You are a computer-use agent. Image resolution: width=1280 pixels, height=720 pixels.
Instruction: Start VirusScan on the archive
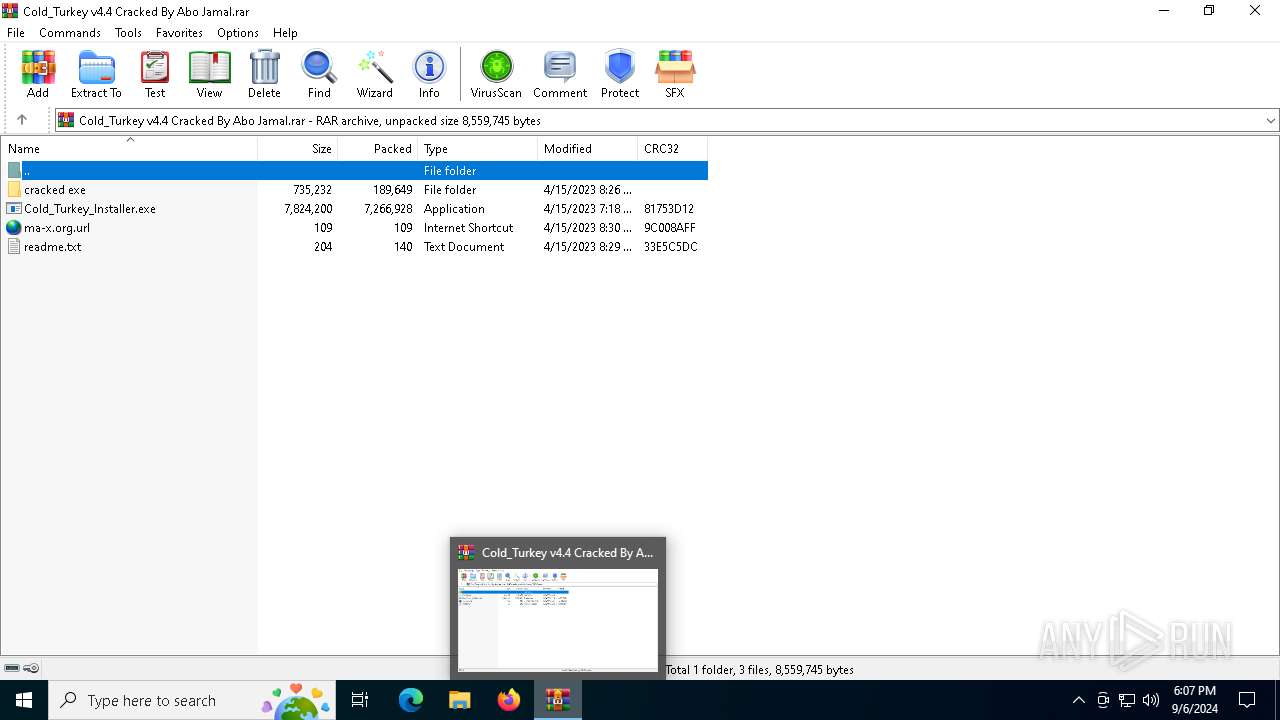496,74
